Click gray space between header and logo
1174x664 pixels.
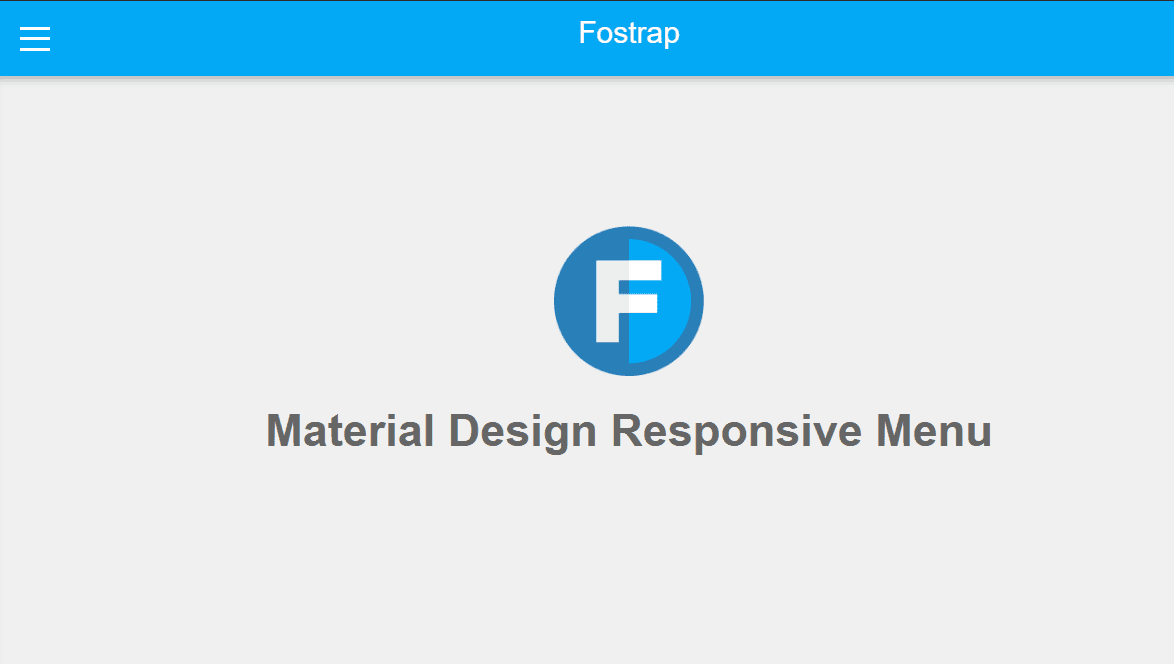tap(629, 150)
